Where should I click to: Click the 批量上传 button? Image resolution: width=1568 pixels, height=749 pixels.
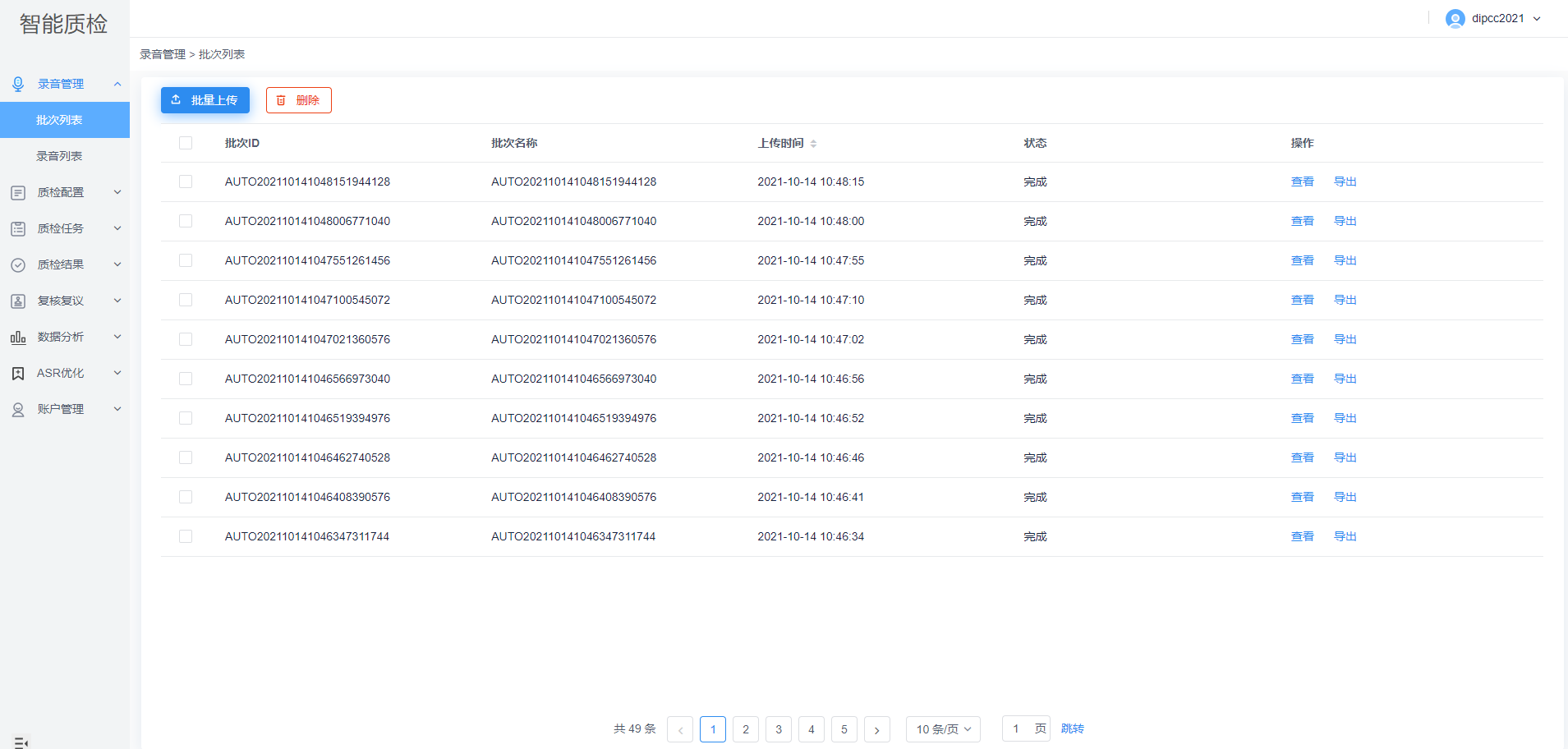tap(205, 100)
